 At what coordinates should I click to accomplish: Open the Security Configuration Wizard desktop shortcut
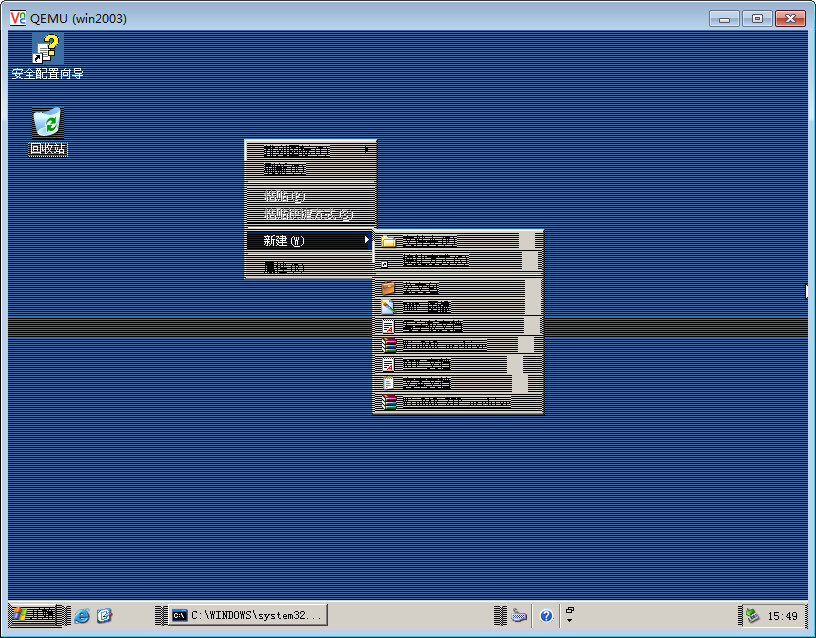(x=47, y=49)
